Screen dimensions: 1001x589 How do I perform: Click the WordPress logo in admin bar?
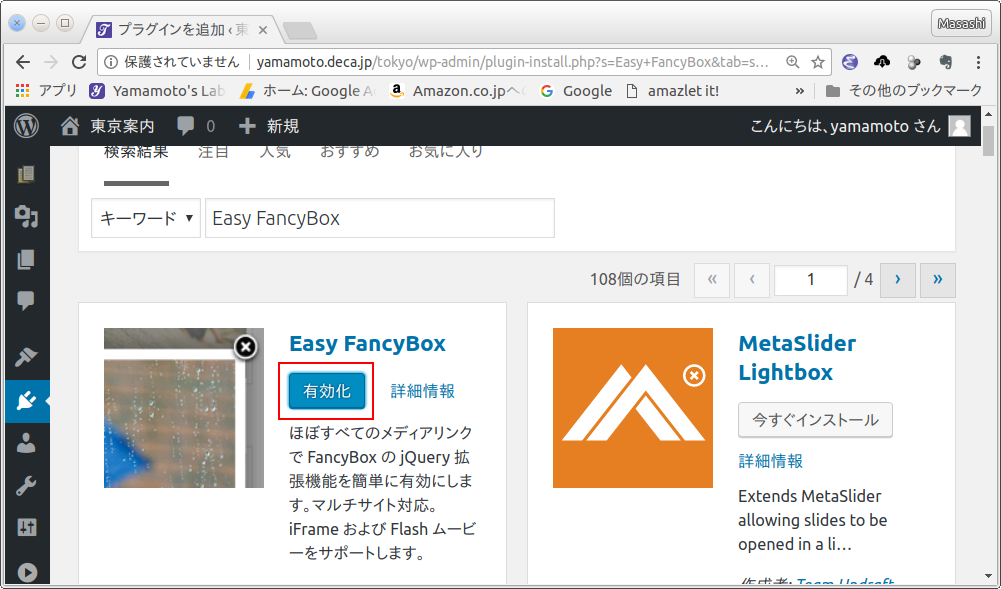pos(26,126)
